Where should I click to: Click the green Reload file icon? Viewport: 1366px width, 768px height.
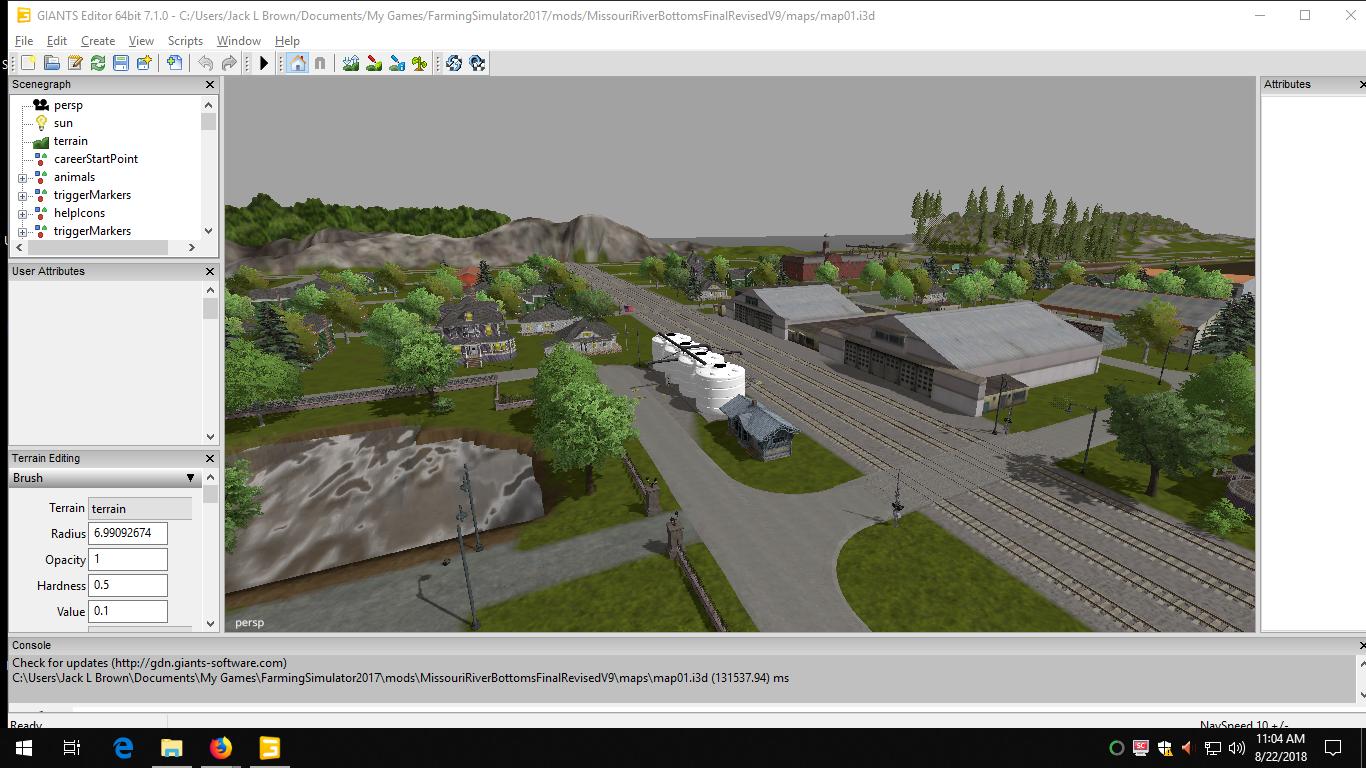pyautogui.click(x=98, y=63)
